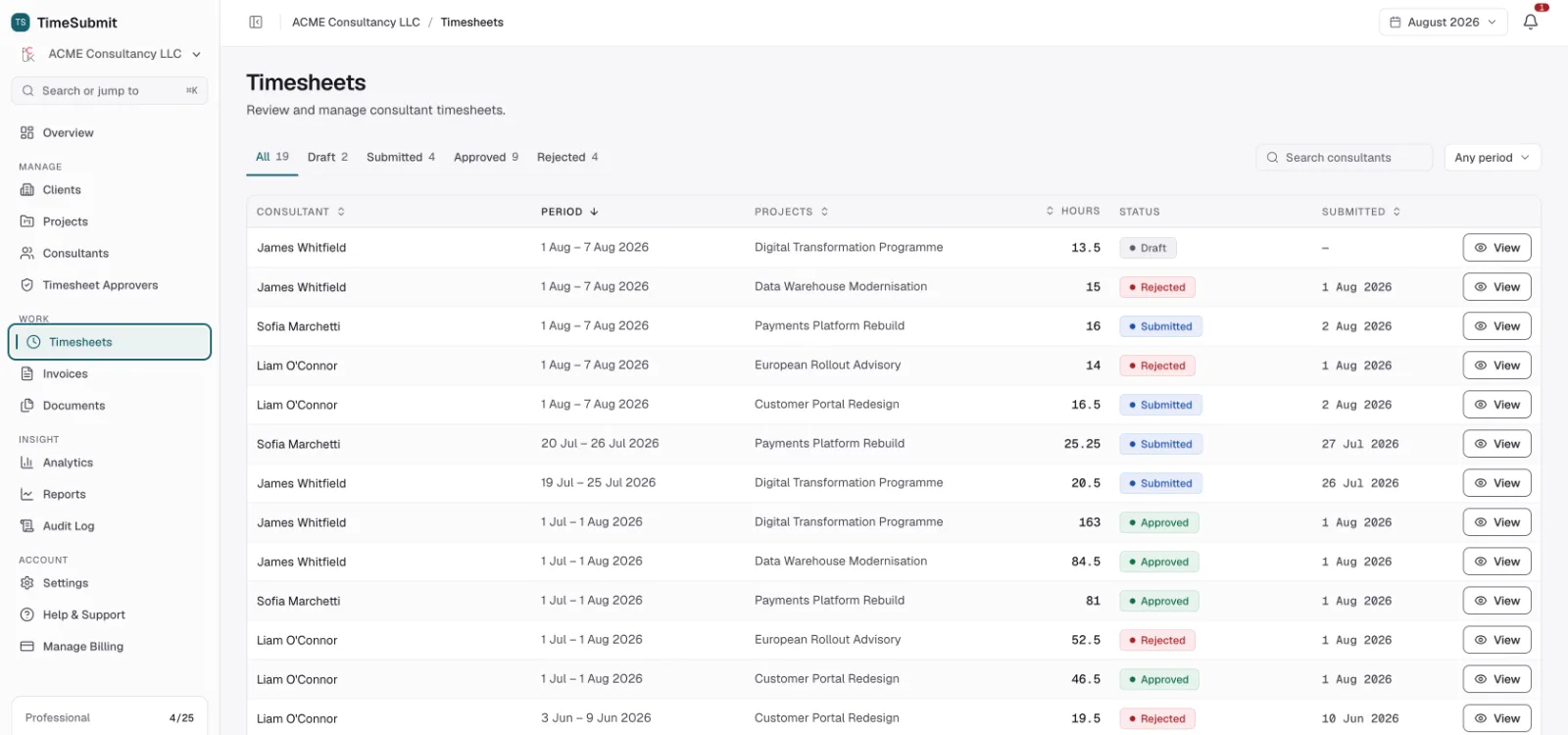Click the Audit Log icon
Screen dimensions: 1568x735
click(x=27, y=526)
